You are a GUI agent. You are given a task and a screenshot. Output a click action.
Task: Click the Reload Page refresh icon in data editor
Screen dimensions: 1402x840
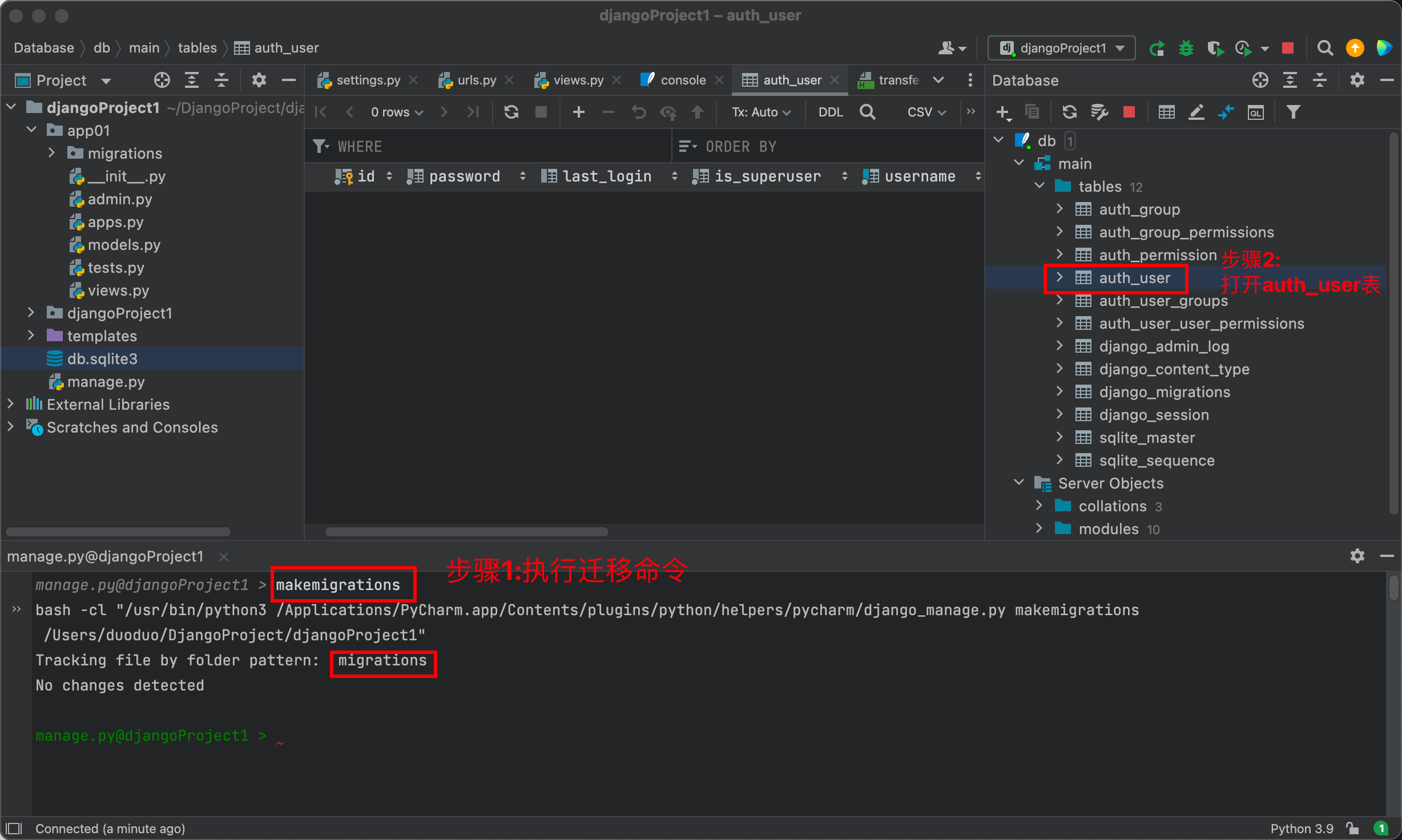click(x=511, y=112)
